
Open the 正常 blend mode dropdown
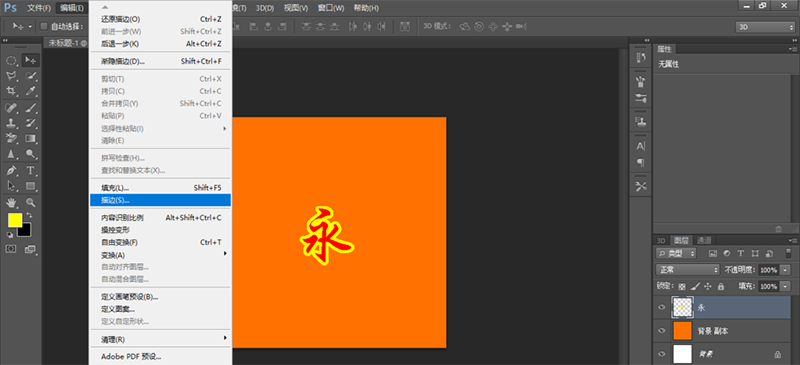click(x=687, y=270)
